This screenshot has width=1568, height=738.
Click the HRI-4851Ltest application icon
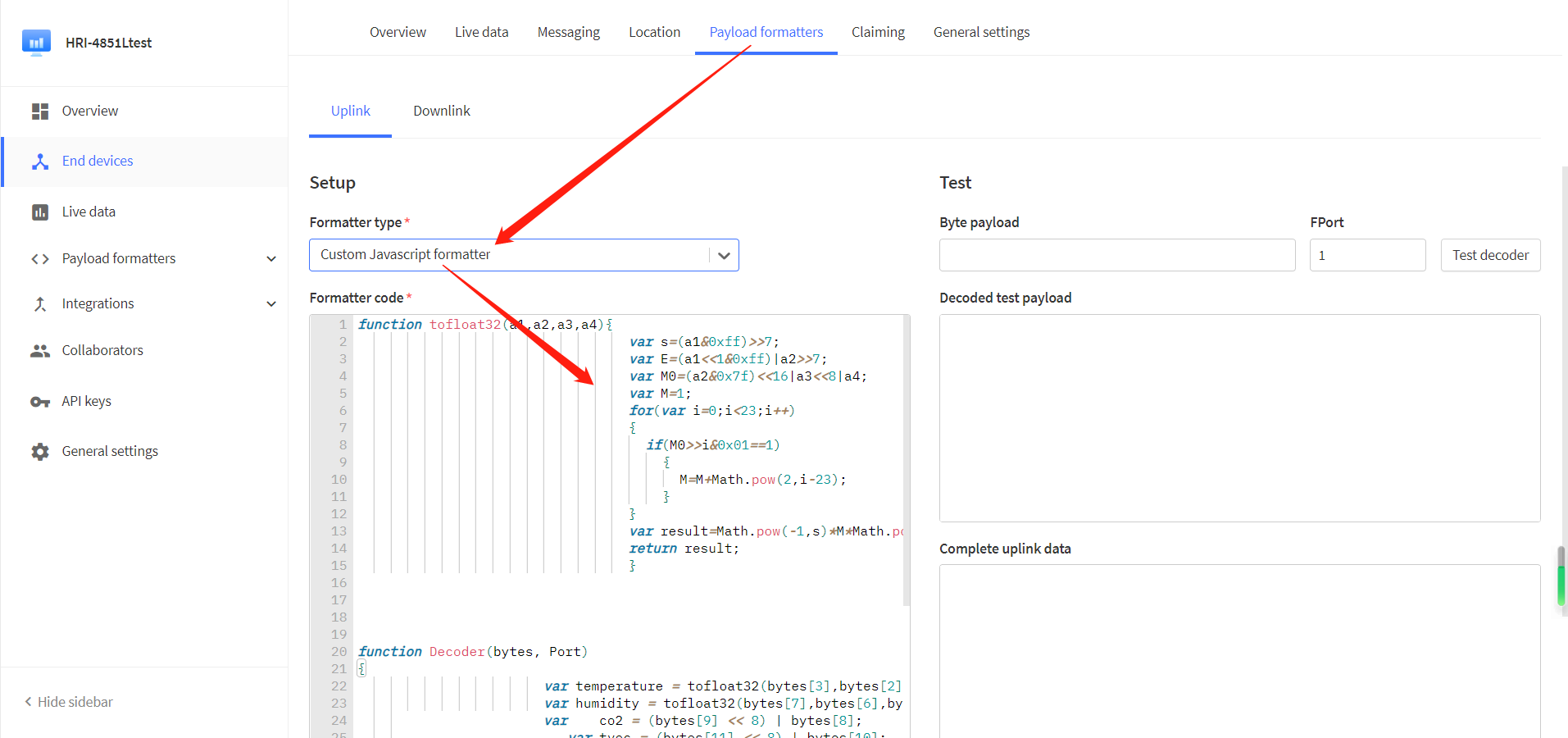[36, 43]
